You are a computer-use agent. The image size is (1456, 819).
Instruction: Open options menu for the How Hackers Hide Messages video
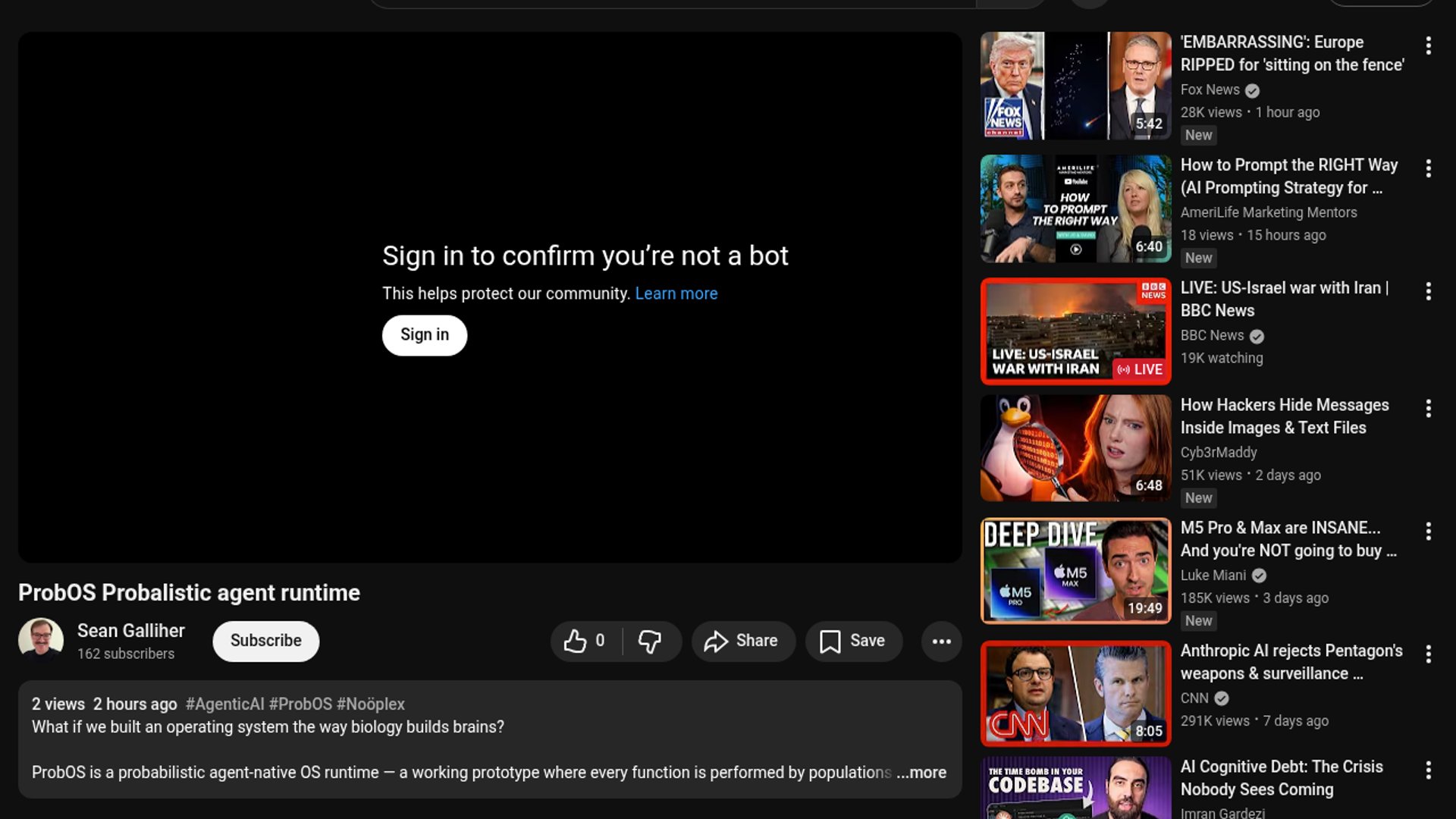point(1428,409)
